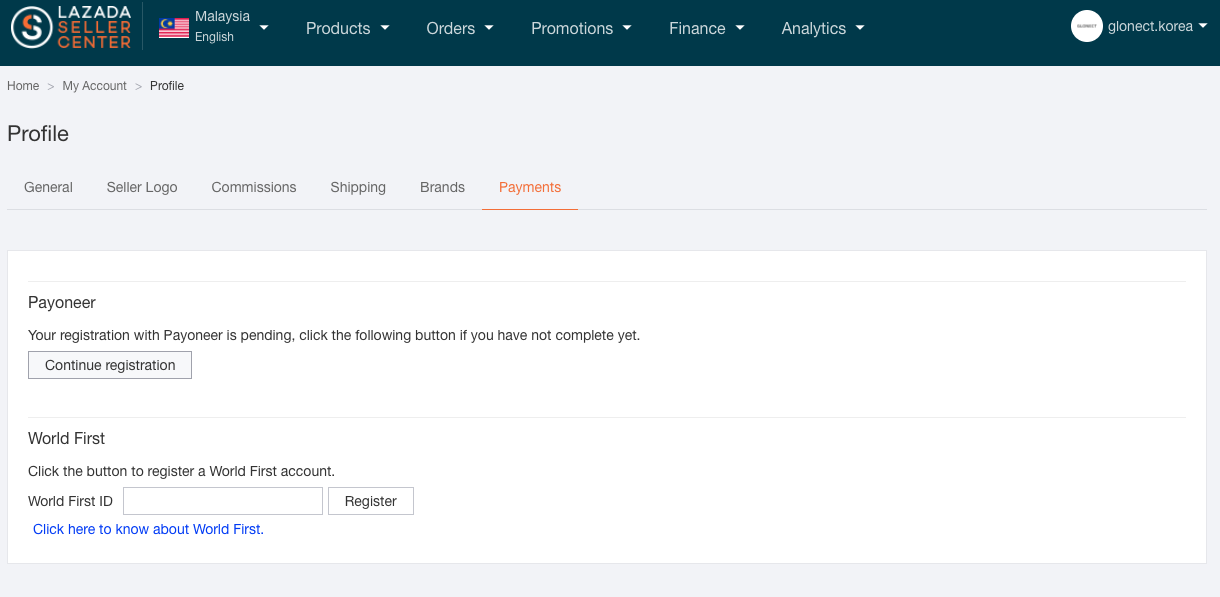Select the Profile breadcrumb item

167,86
